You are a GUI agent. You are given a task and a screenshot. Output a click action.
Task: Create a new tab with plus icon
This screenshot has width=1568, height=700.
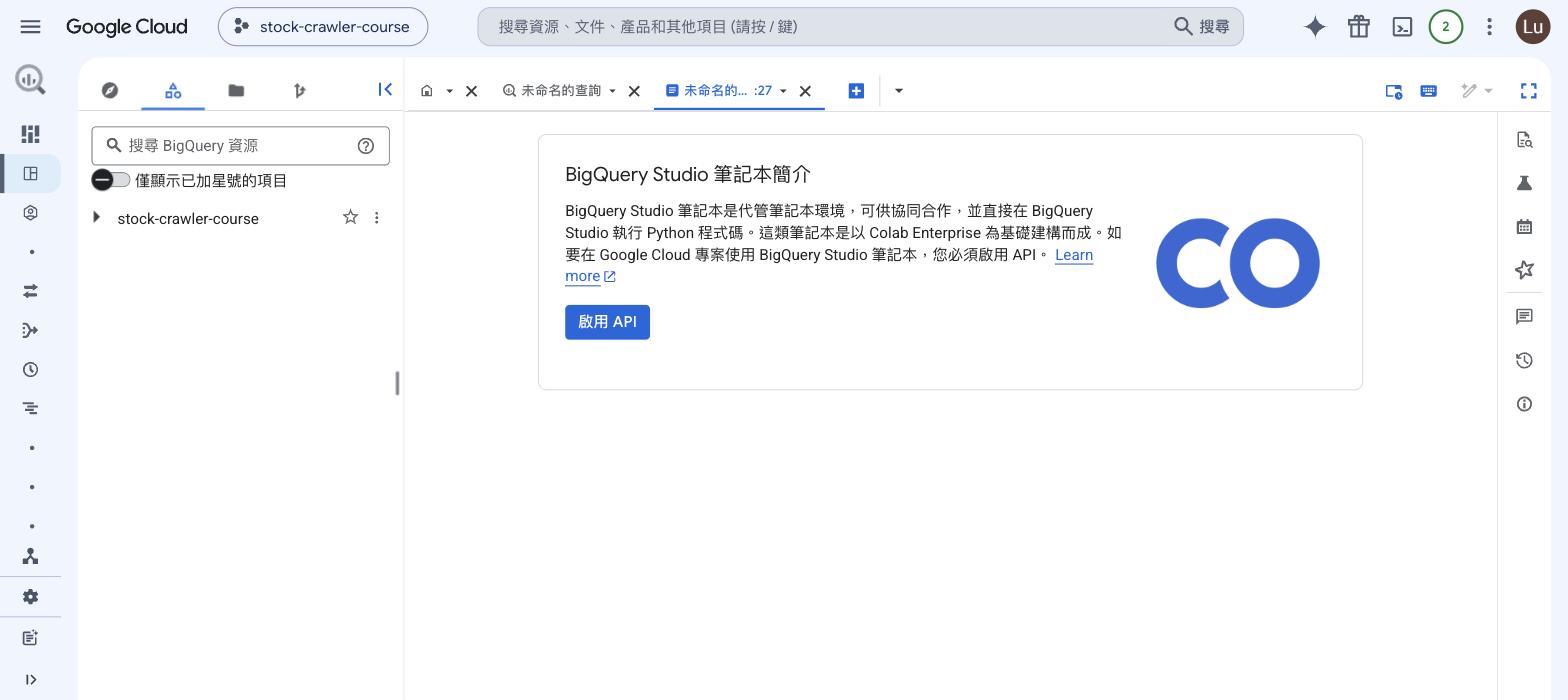[856, 91]
